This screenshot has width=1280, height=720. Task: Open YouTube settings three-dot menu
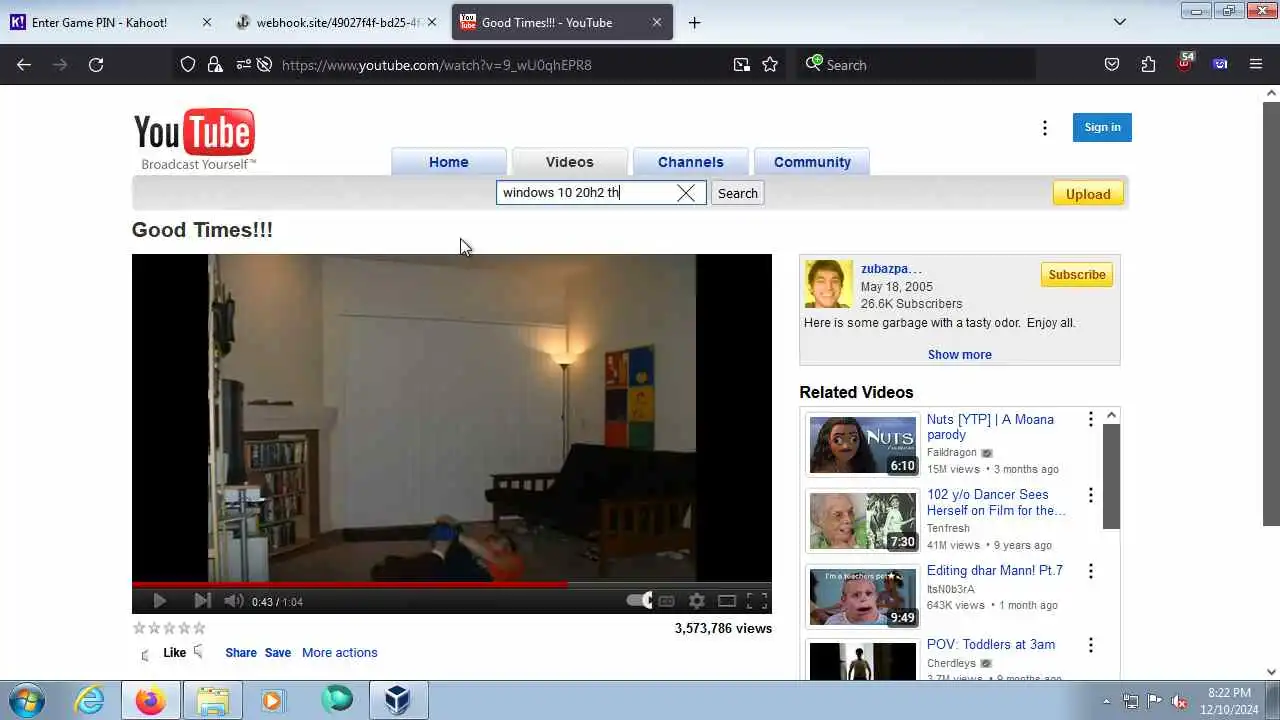point(1045,128)
